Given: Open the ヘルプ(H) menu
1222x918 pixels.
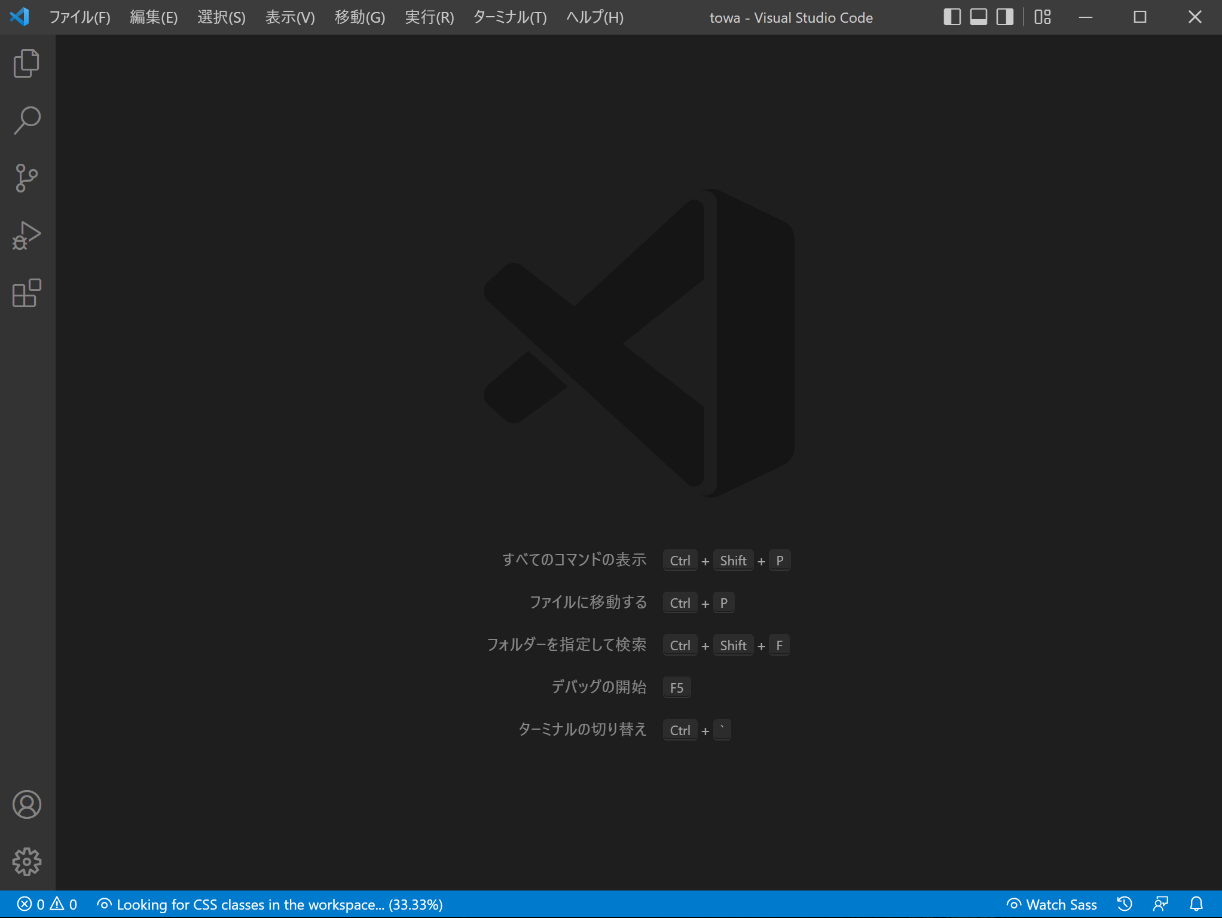Looking at the screenshot, I should click(595, 17).
